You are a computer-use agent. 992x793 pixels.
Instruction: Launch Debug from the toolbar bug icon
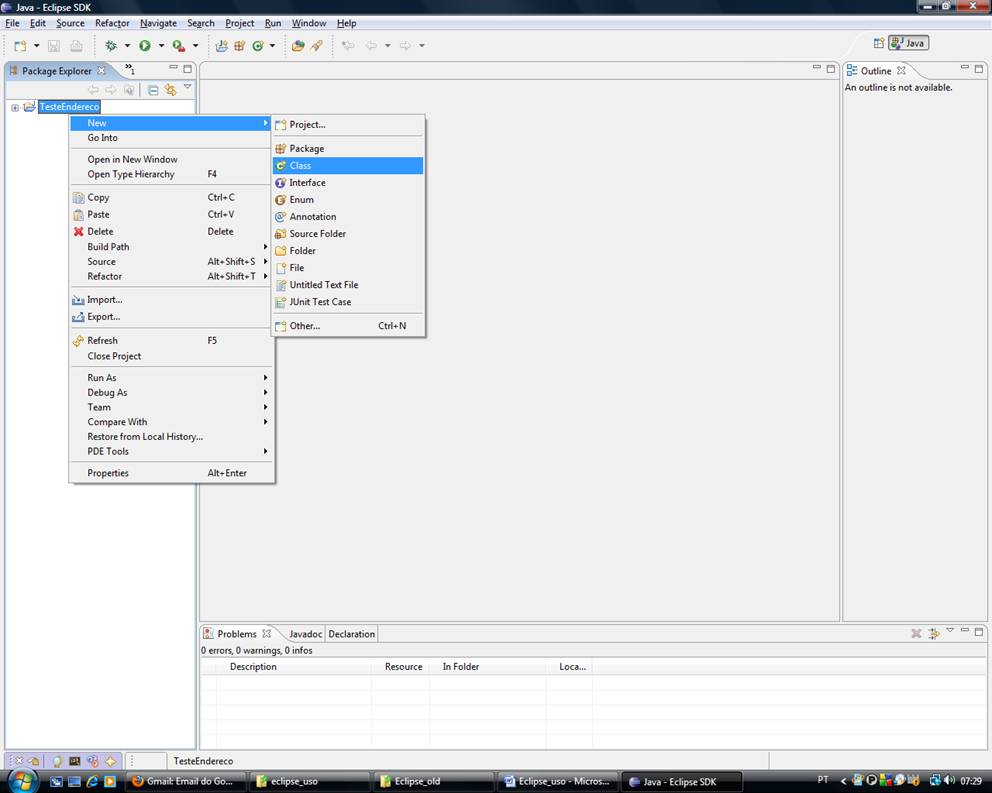pos(111,46)
